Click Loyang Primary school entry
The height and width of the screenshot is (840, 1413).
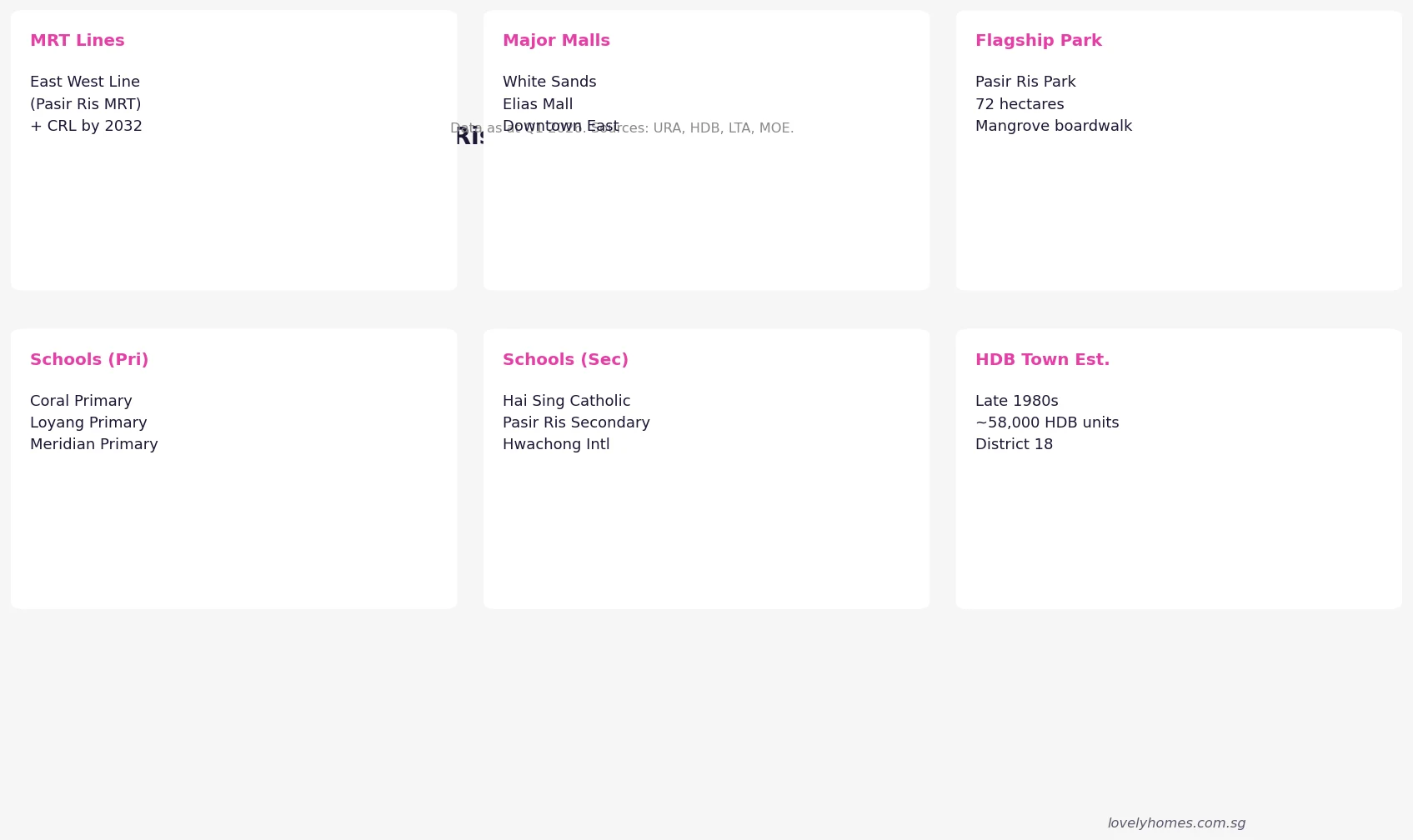click(88, 422)
